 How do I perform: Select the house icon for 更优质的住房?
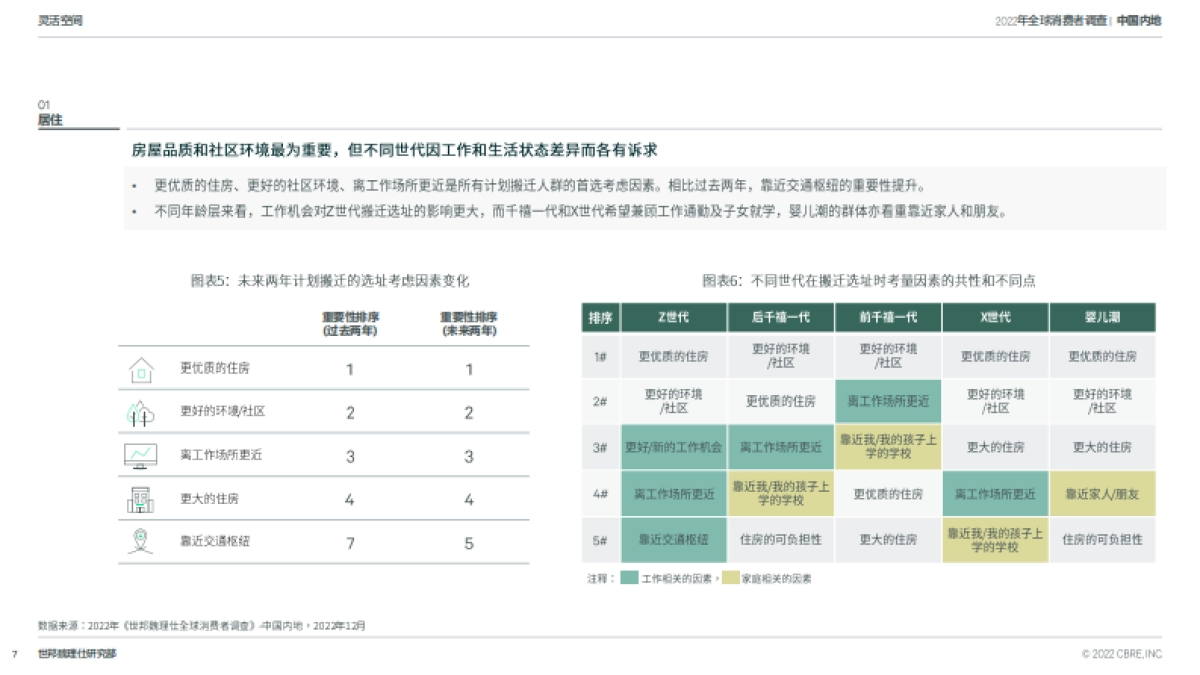click(x=143, y=367)
